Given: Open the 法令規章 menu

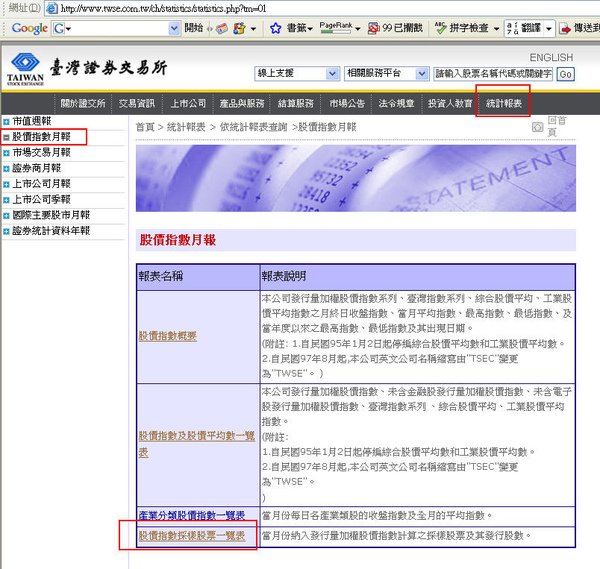Looking at the screenshot, I should point(396,103).
